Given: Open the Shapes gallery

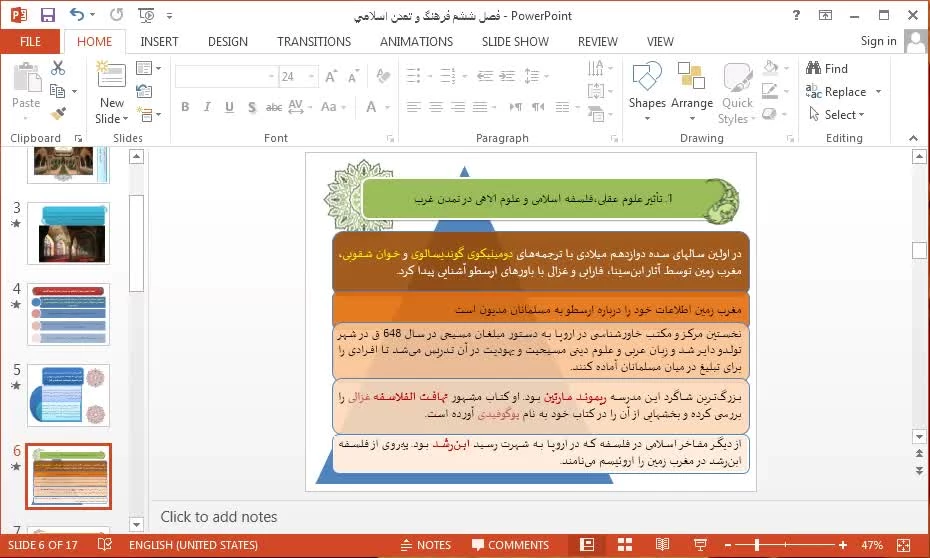Looking at the screenshot, I should click(647, 91).
